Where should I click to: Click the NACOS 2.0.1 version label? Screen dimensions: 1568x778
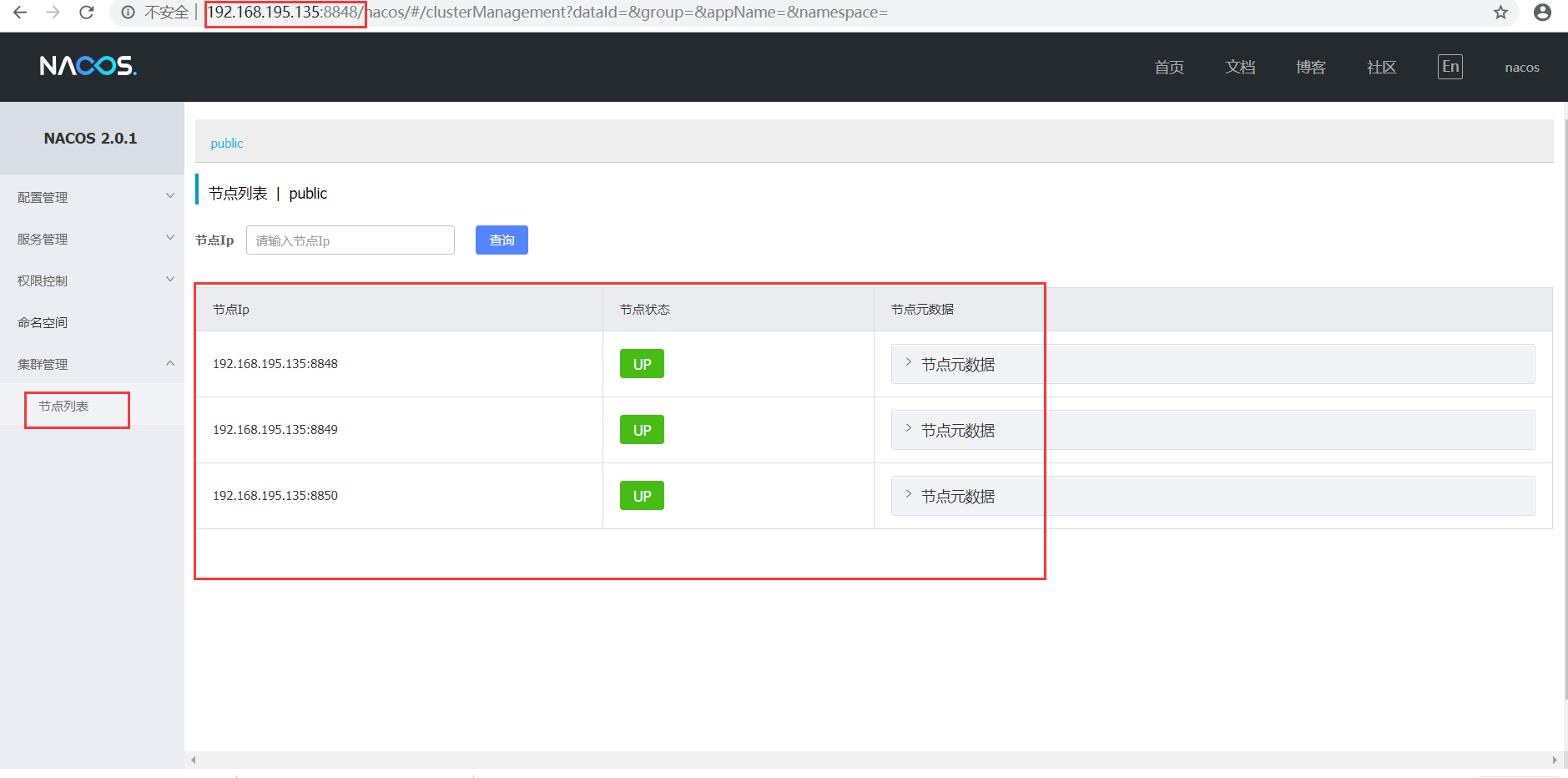click(x=90, y=139)
